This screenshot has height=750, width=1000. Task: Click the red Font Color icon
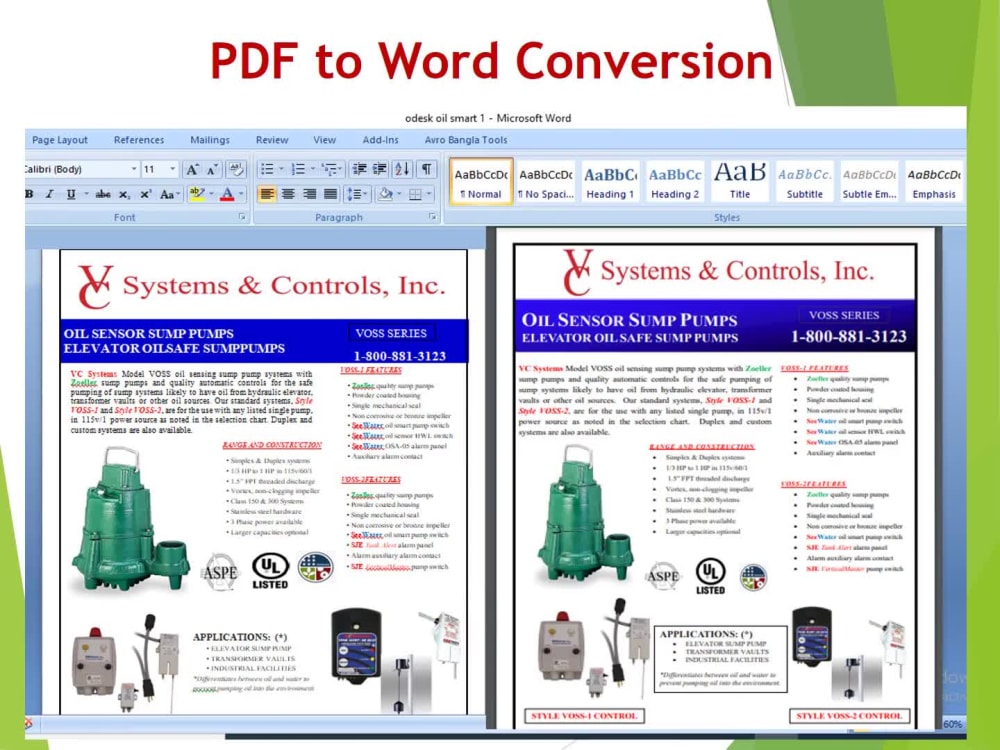[x=227, y=194]
